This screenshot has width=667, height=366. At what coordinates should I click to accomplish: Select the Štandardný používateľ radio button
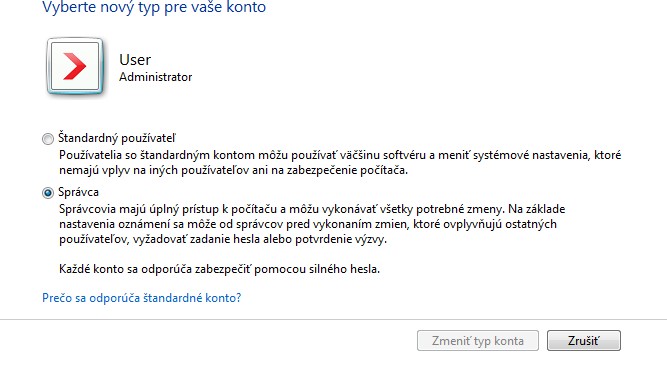click(48, 139)
